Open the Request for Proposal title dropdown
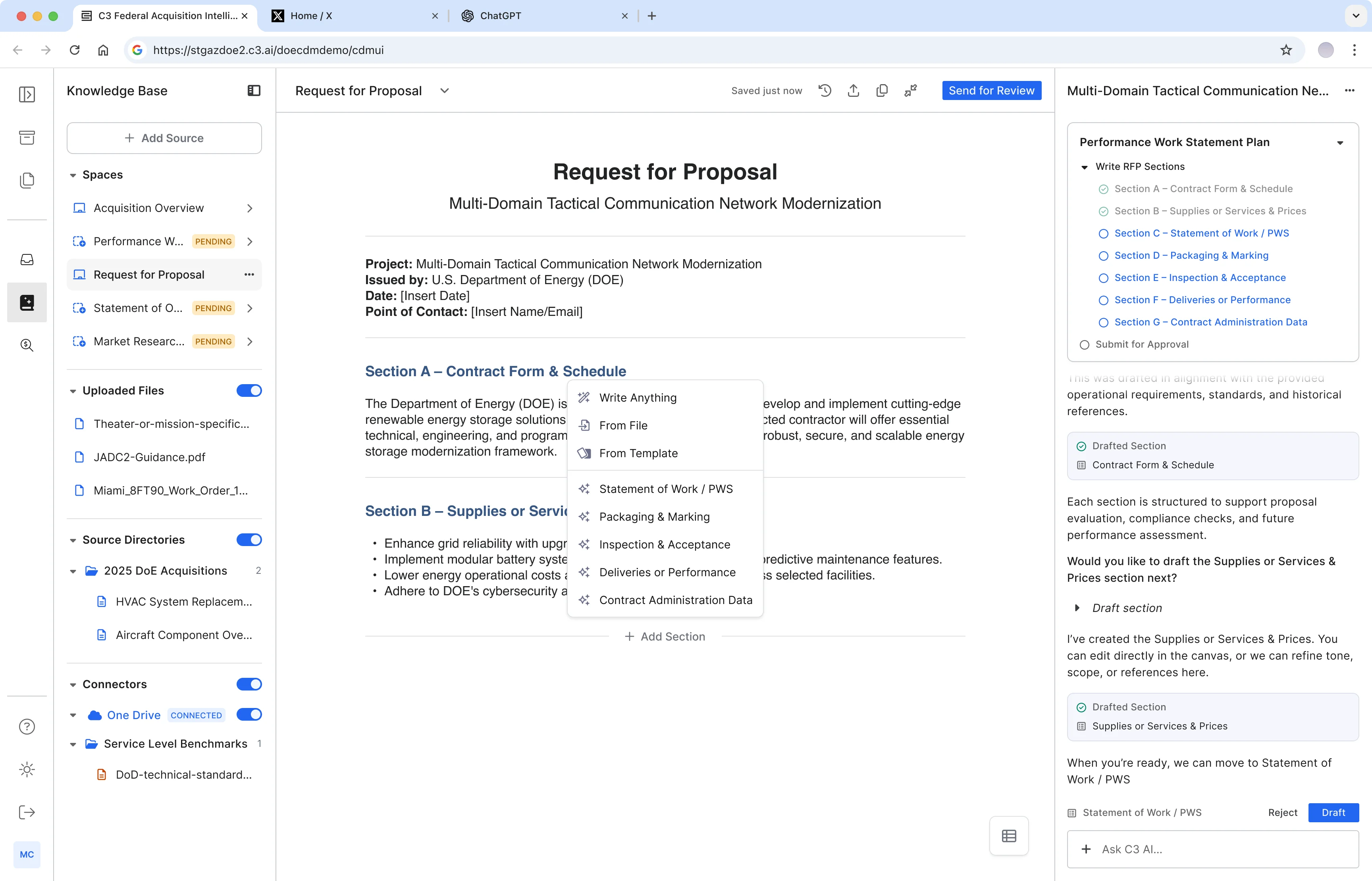This screenshot has width=1372, height=881. click(x=444, y=90)
